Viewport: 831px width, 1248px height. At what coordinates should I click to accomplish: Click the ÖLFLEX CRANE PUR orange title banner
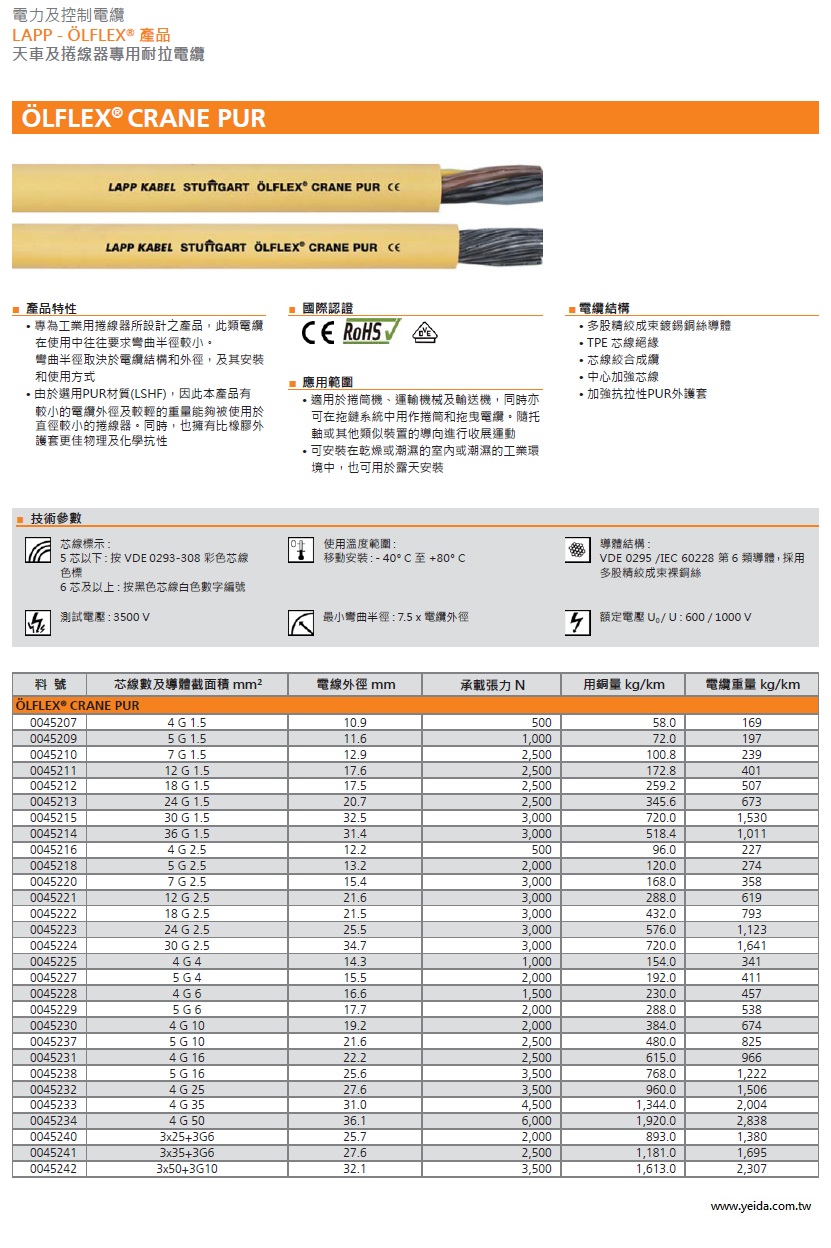pyautogui.click(x=415, y=118)
